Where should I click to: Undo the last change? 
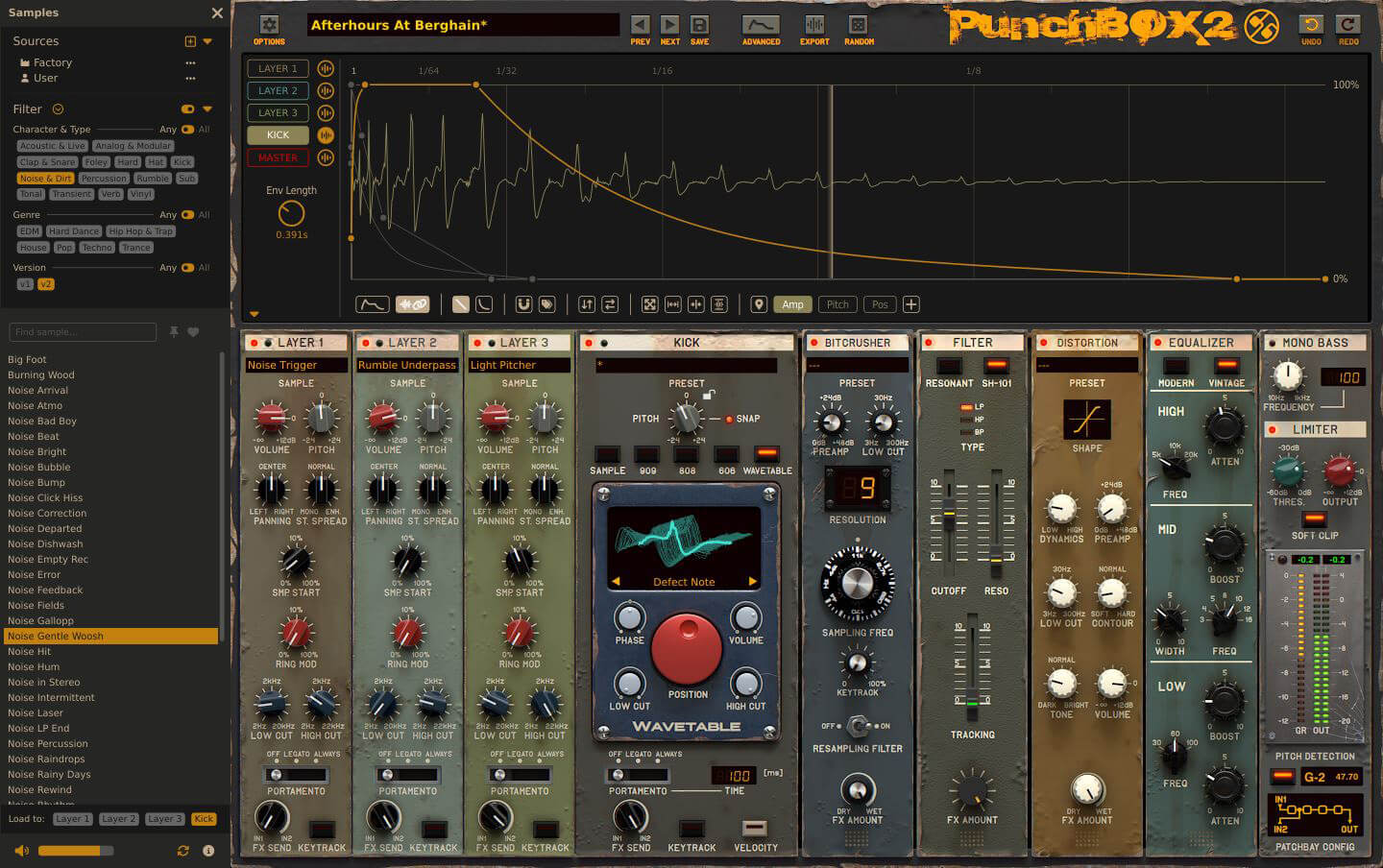coord(1311,25)
